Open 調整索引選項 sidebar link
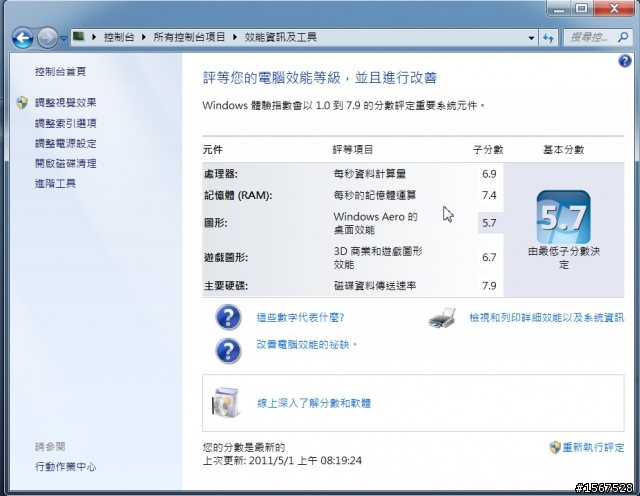Viewport: 640px width, 496px height. [66, 123]
